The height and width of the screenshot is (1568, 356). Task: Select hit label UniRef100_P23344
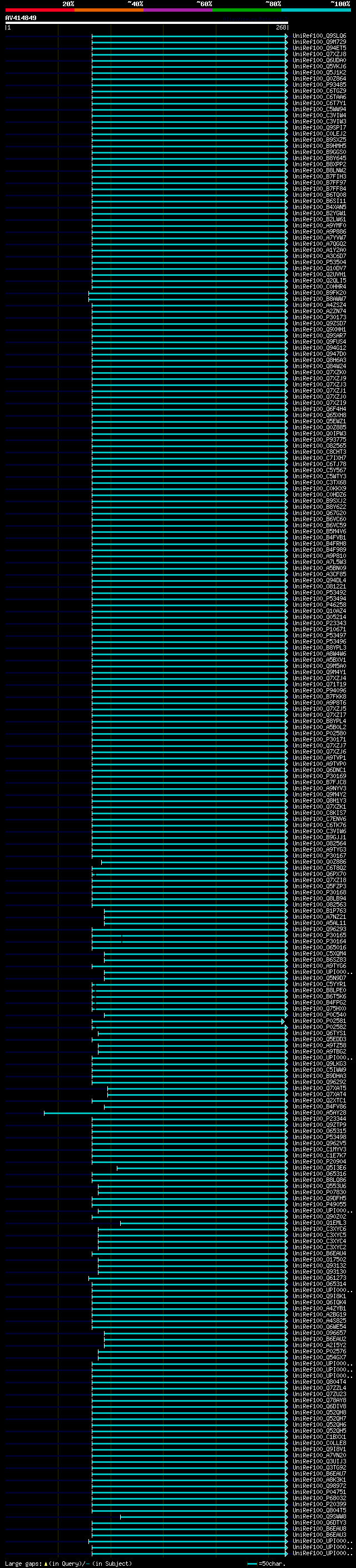point(319,1119)
